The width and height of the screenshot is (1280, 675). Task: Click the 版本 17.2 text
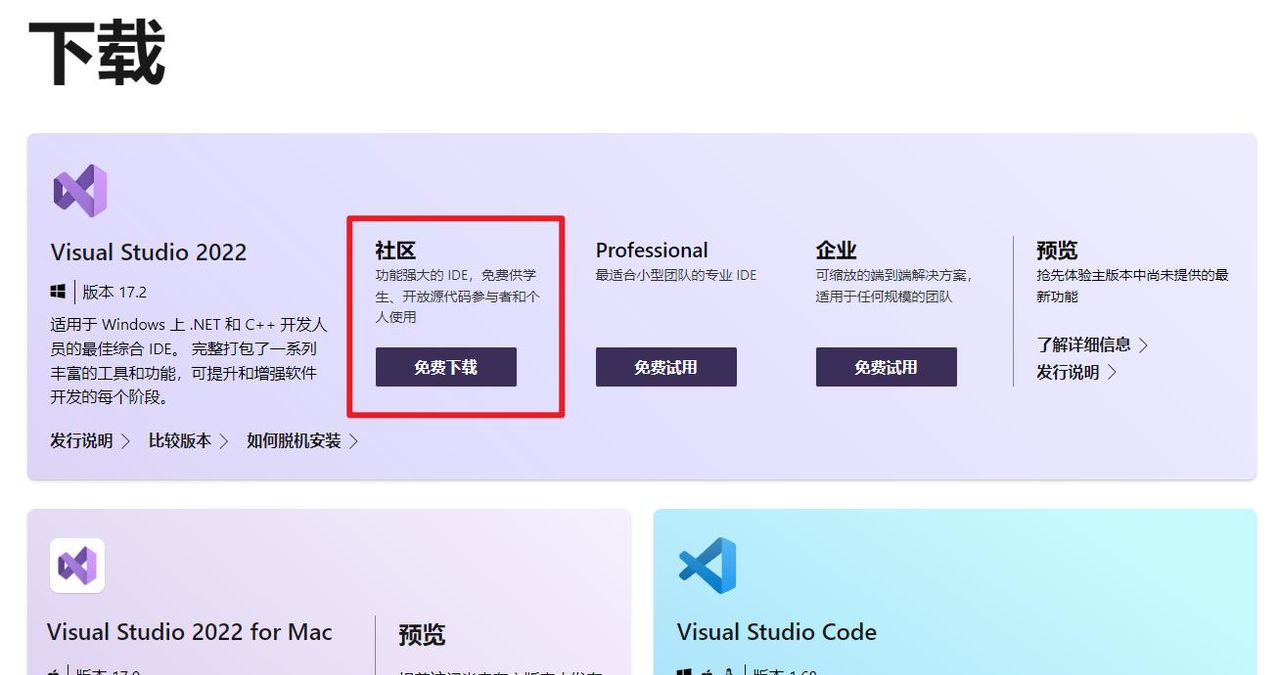click(114, 292)
